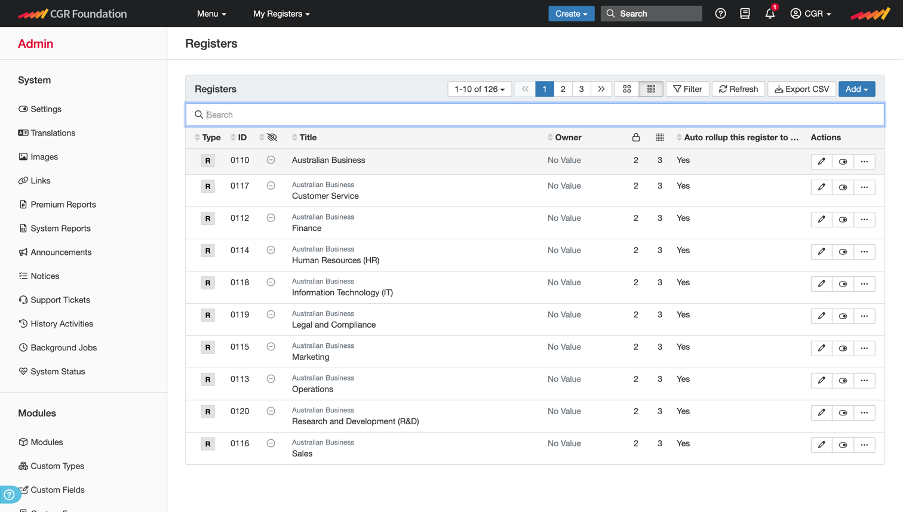Sort the table by Title column
The height and width of the screenshot is (512, 904).
(304, 137)
